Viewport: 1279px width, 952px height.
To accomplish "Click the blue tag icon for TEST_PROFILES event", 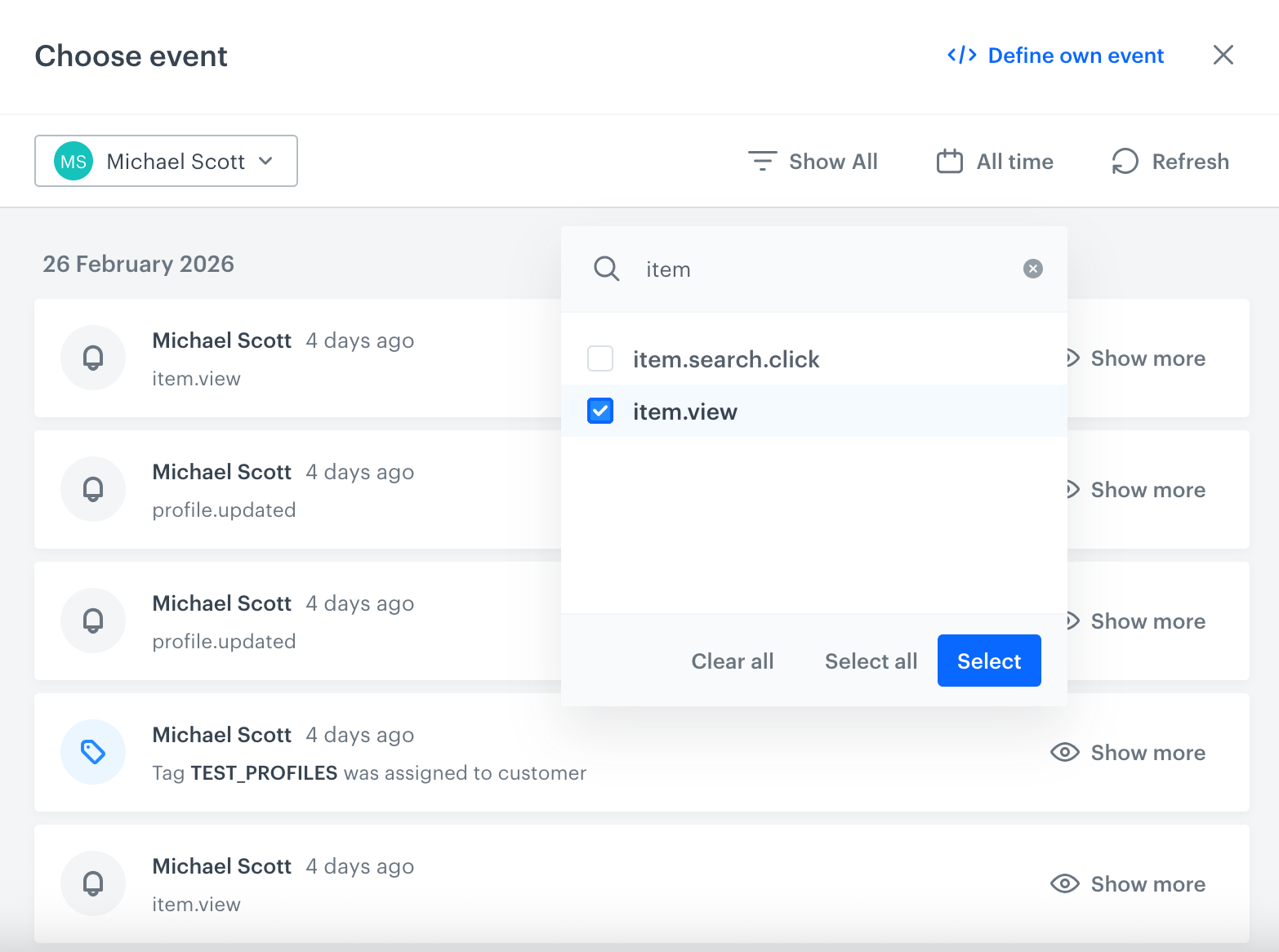I will [x=93, y=752].
